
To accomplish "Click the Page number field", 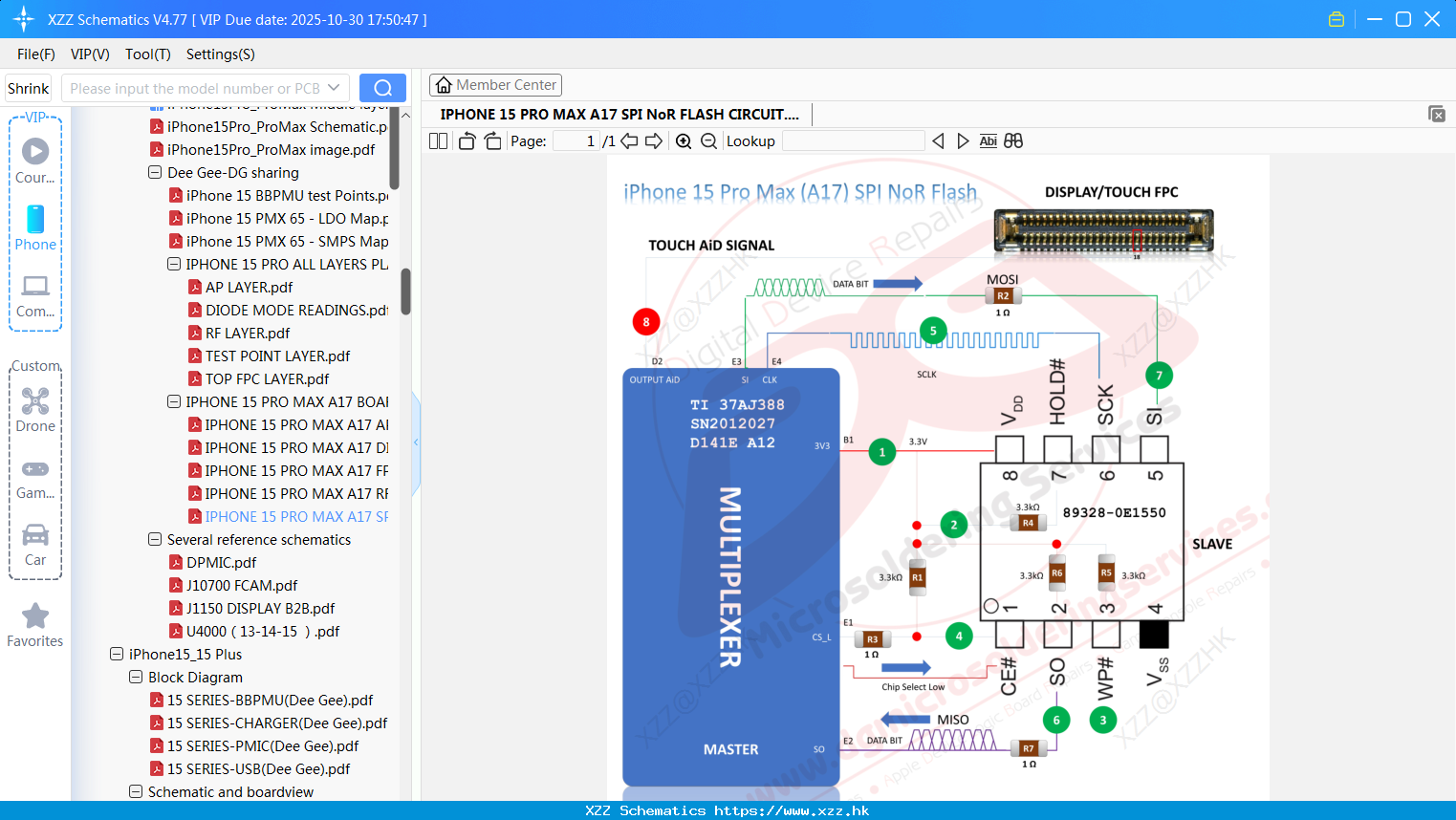I will (576, 141).
